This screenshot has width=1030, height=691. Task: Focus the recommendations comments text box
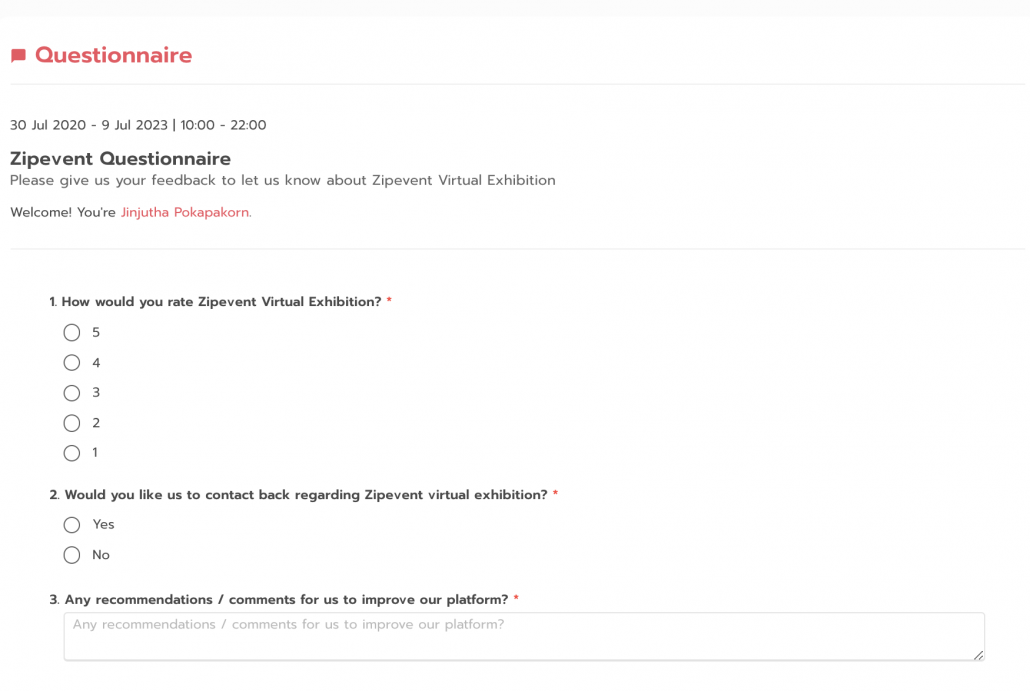[523, 637]
